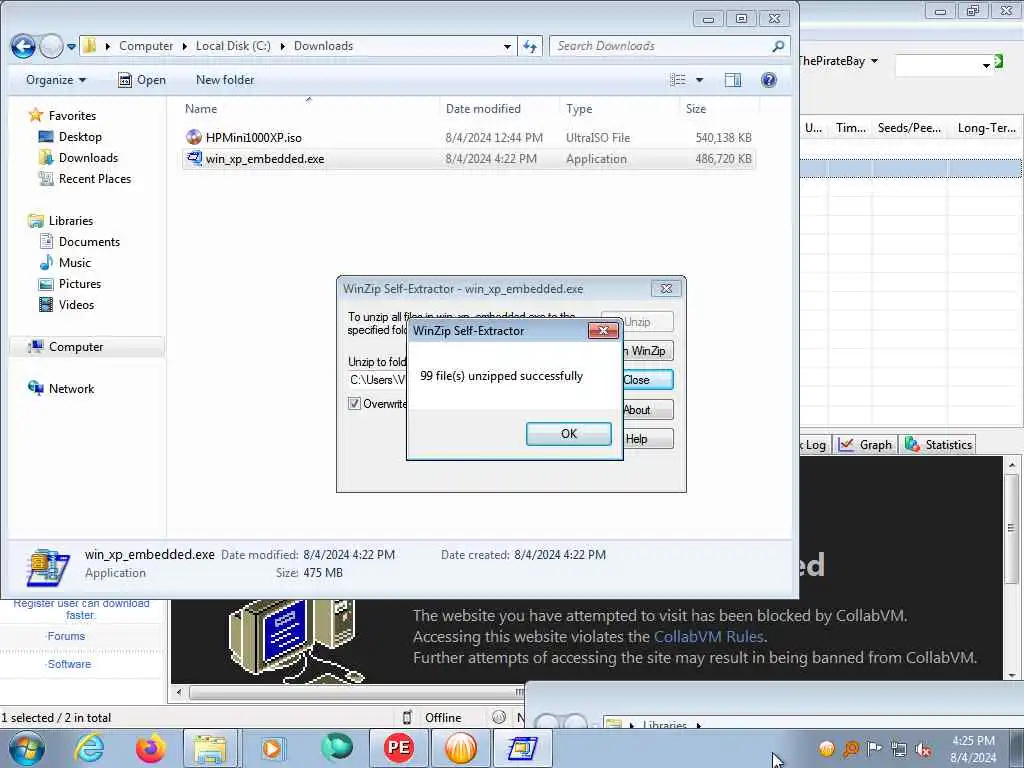Click Computer in the address breadcrumb
This screenshot has height=768, width=1024.
pos(146,46)
